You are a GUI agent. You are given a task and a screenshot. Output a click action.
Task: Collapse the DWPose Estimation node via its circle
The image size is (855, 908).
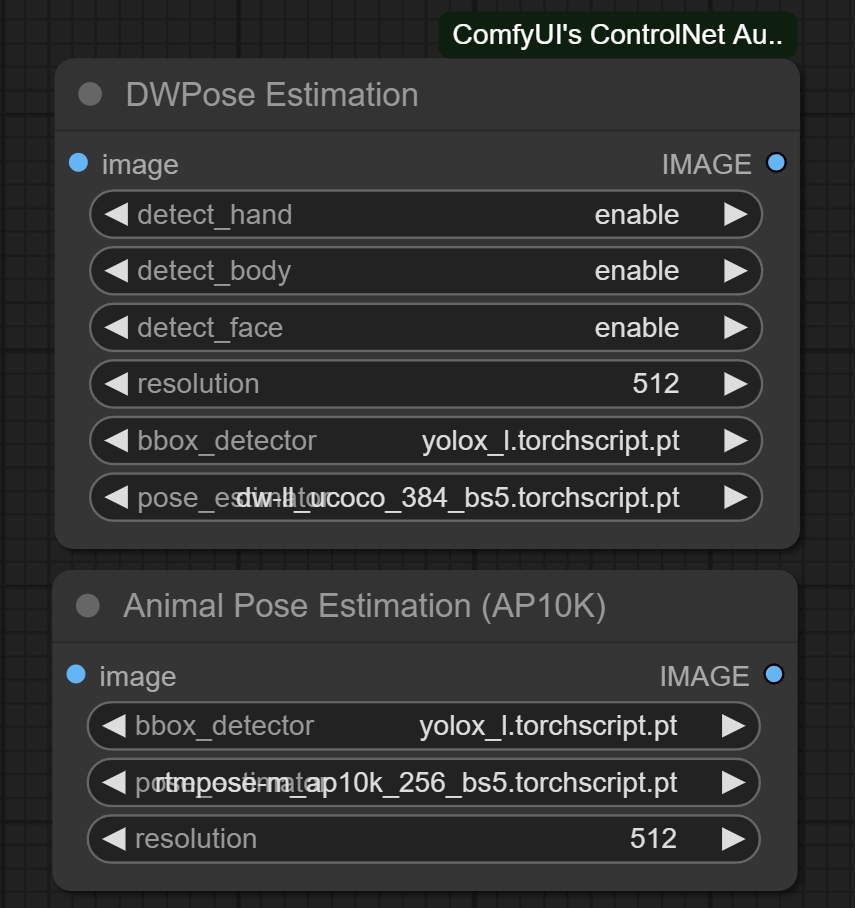coord(88,95)
